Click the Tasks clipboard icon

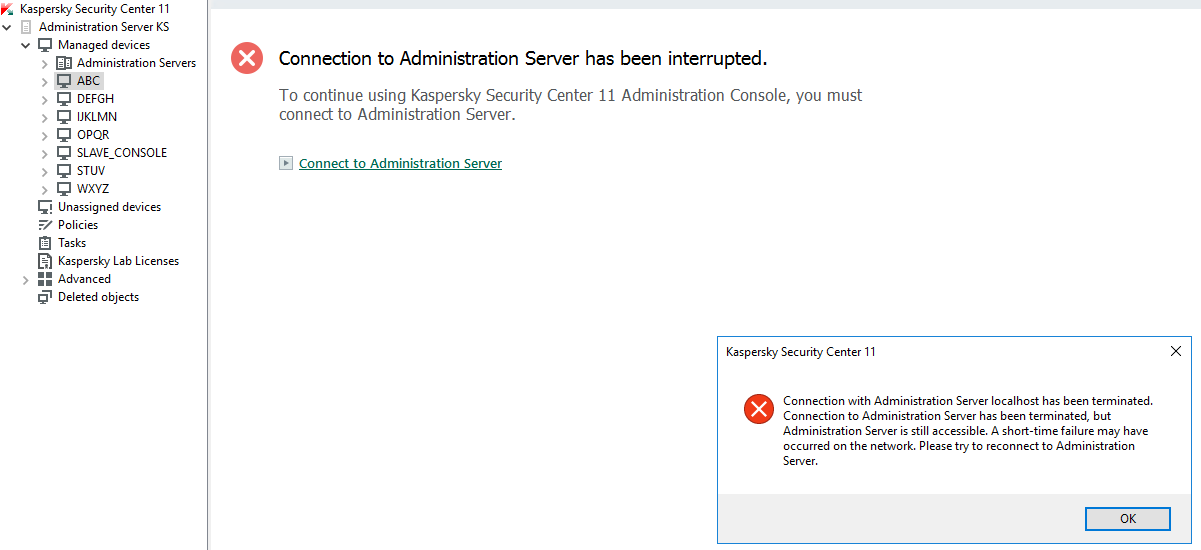point(45,243)
